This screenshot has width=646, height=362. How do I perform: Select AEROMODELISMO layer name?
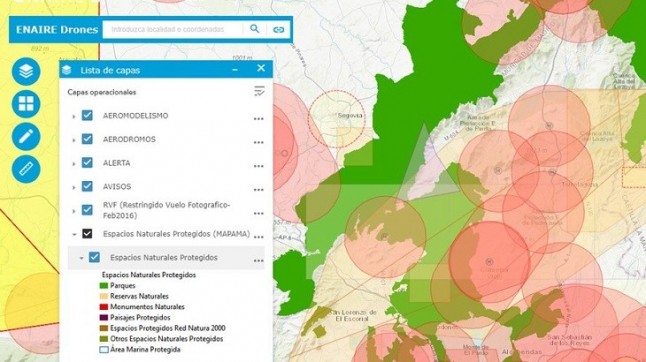136,116
